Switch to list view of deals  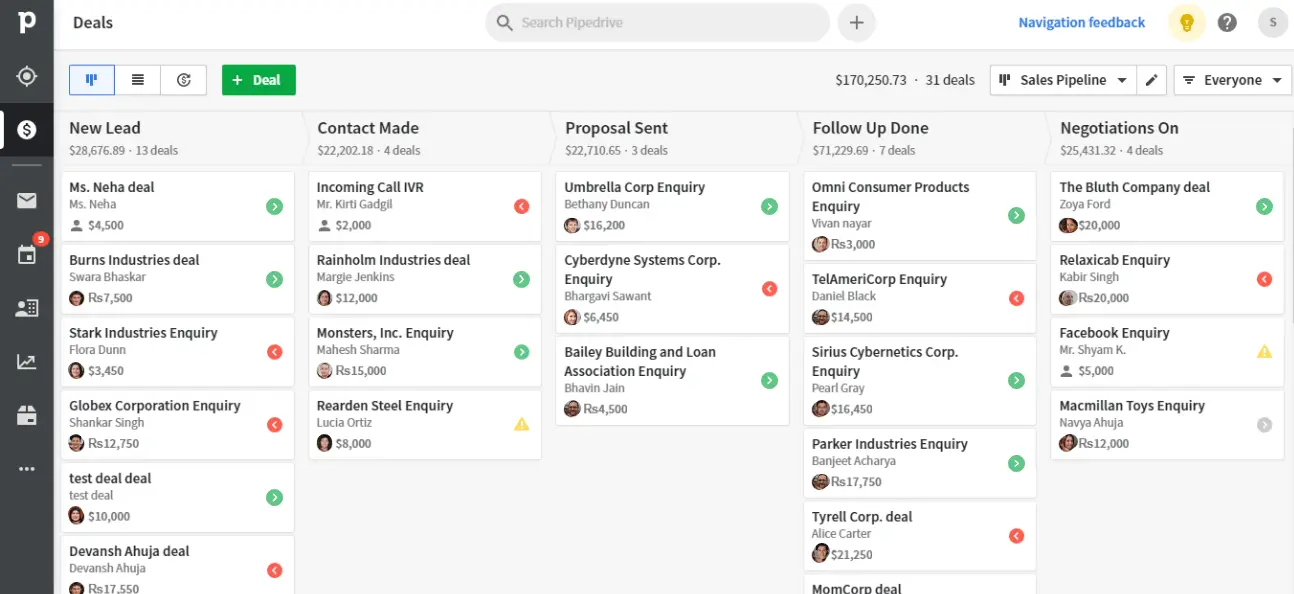[138, 80]
